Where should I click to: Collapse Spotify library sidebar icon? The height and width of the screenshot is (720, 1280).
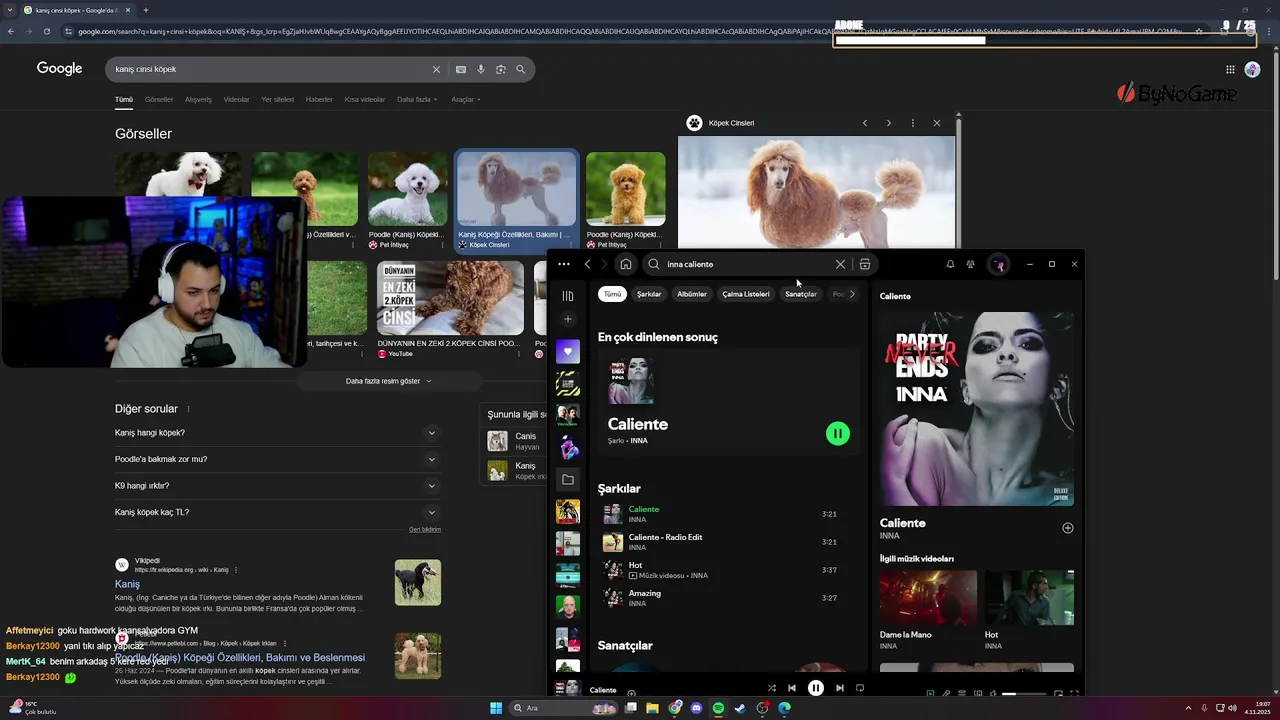568,296
